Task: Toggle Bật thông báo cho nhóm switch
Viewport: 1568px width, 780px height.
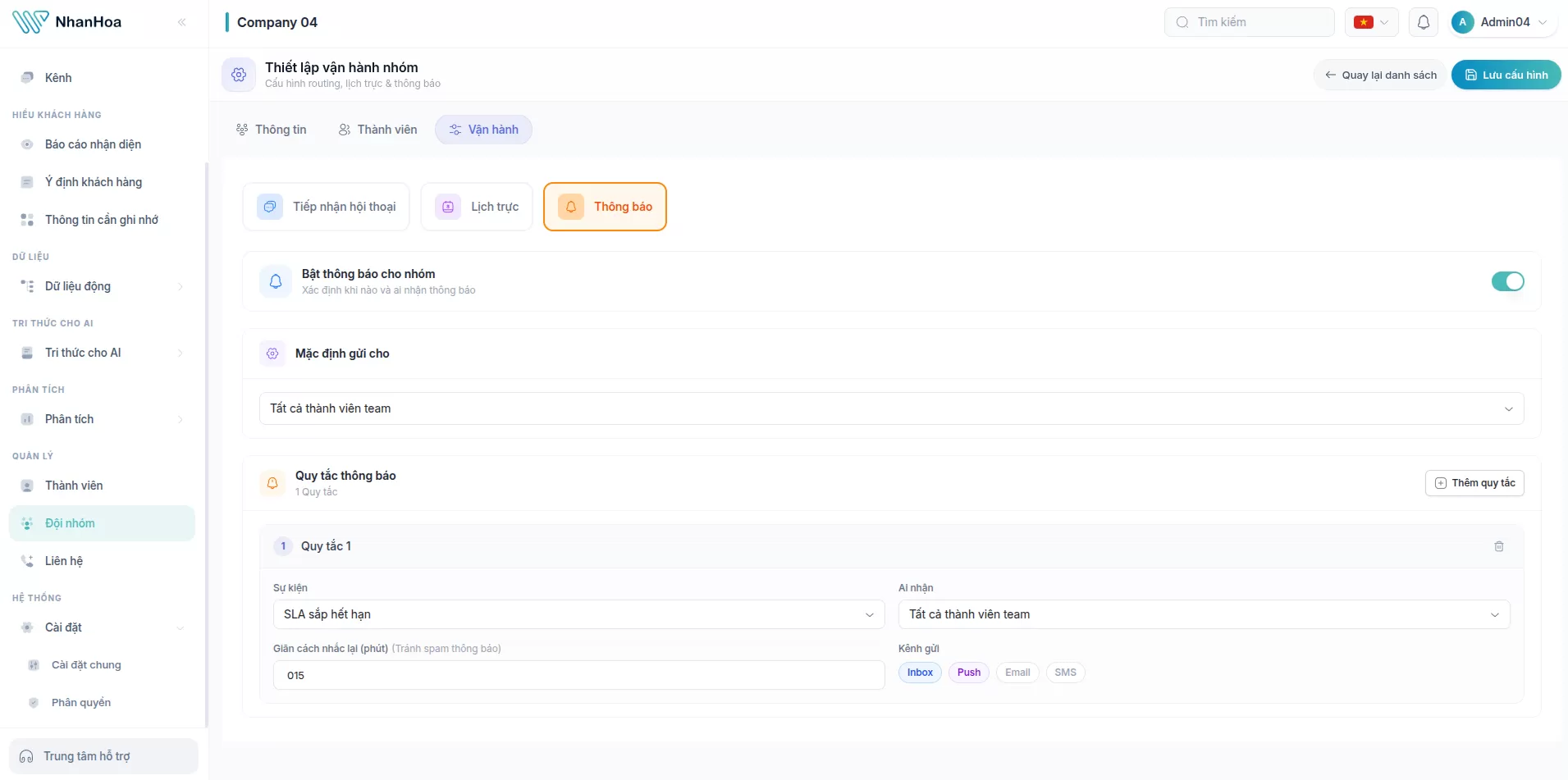Action: click(x=1508, y=281)
